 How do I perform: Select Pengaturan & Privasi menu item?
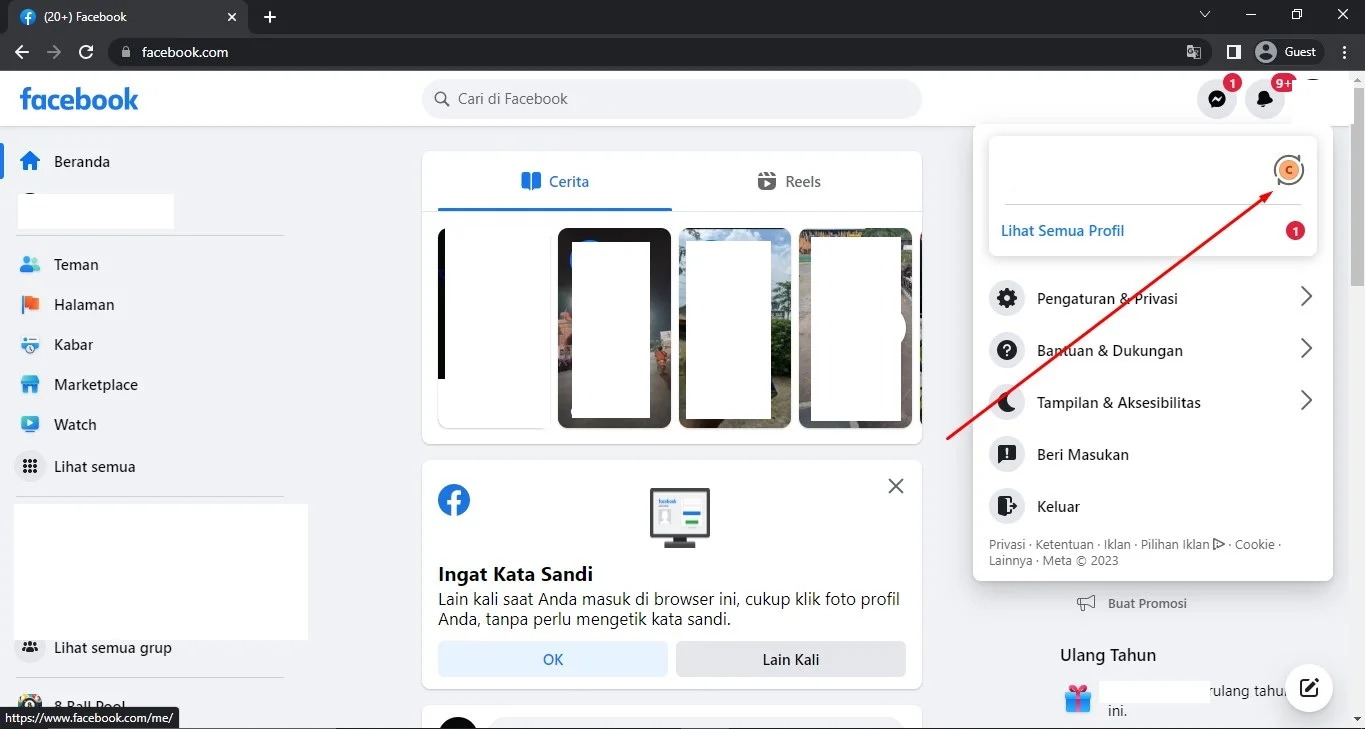1153,298
